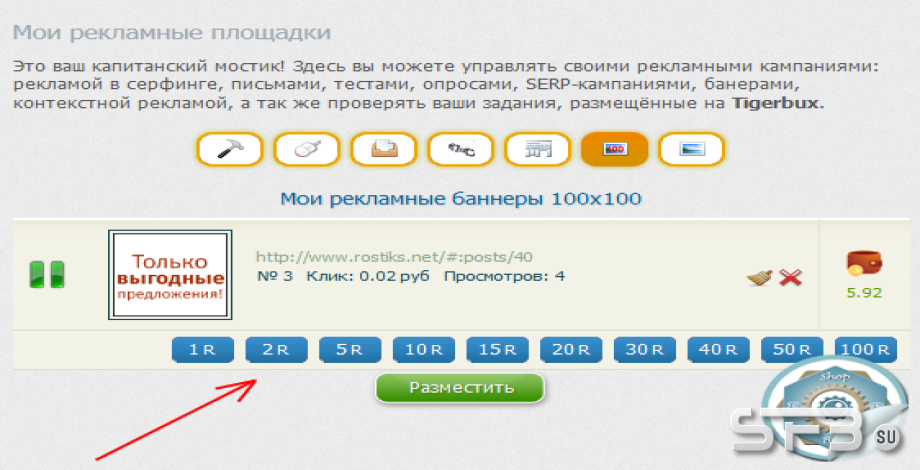
Task: Choose the 50 R top-up button
Action: 792,350
